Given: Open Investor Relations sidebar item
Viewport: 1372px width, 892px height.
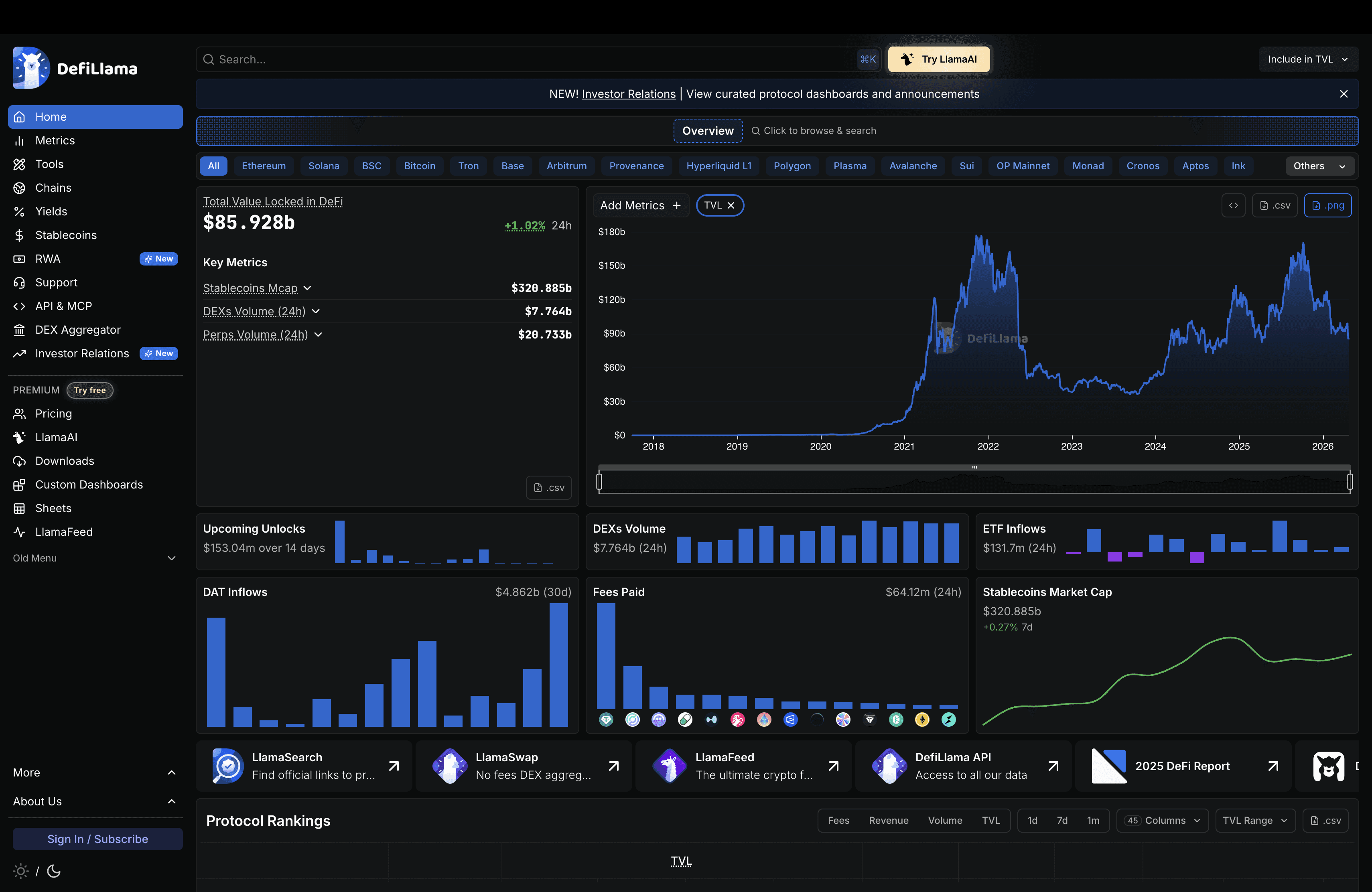Looking at the screenshot, I should click(95, 353).
